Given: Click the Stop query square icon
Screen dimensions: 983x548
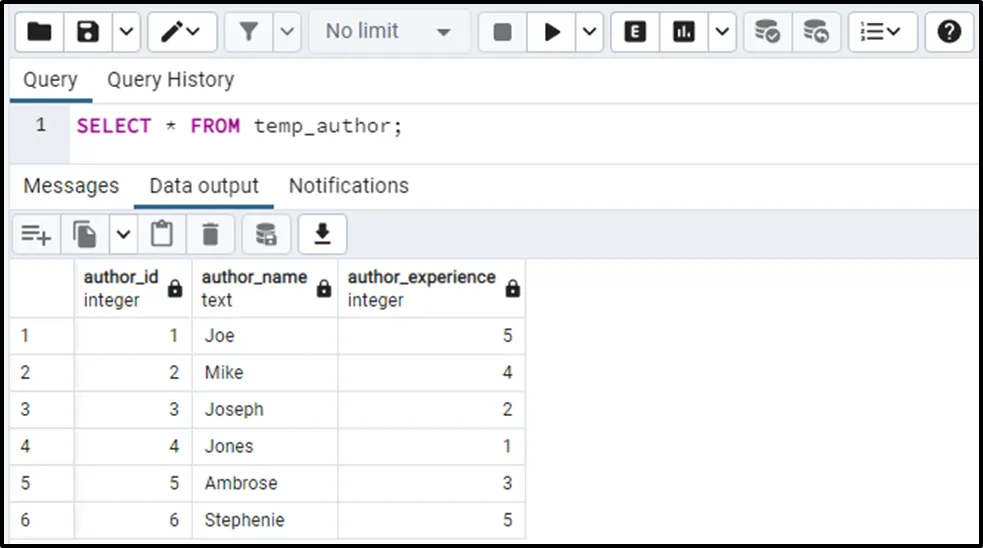Looking at the screenshot, I should pyautogui.click(x=503, y=32).
